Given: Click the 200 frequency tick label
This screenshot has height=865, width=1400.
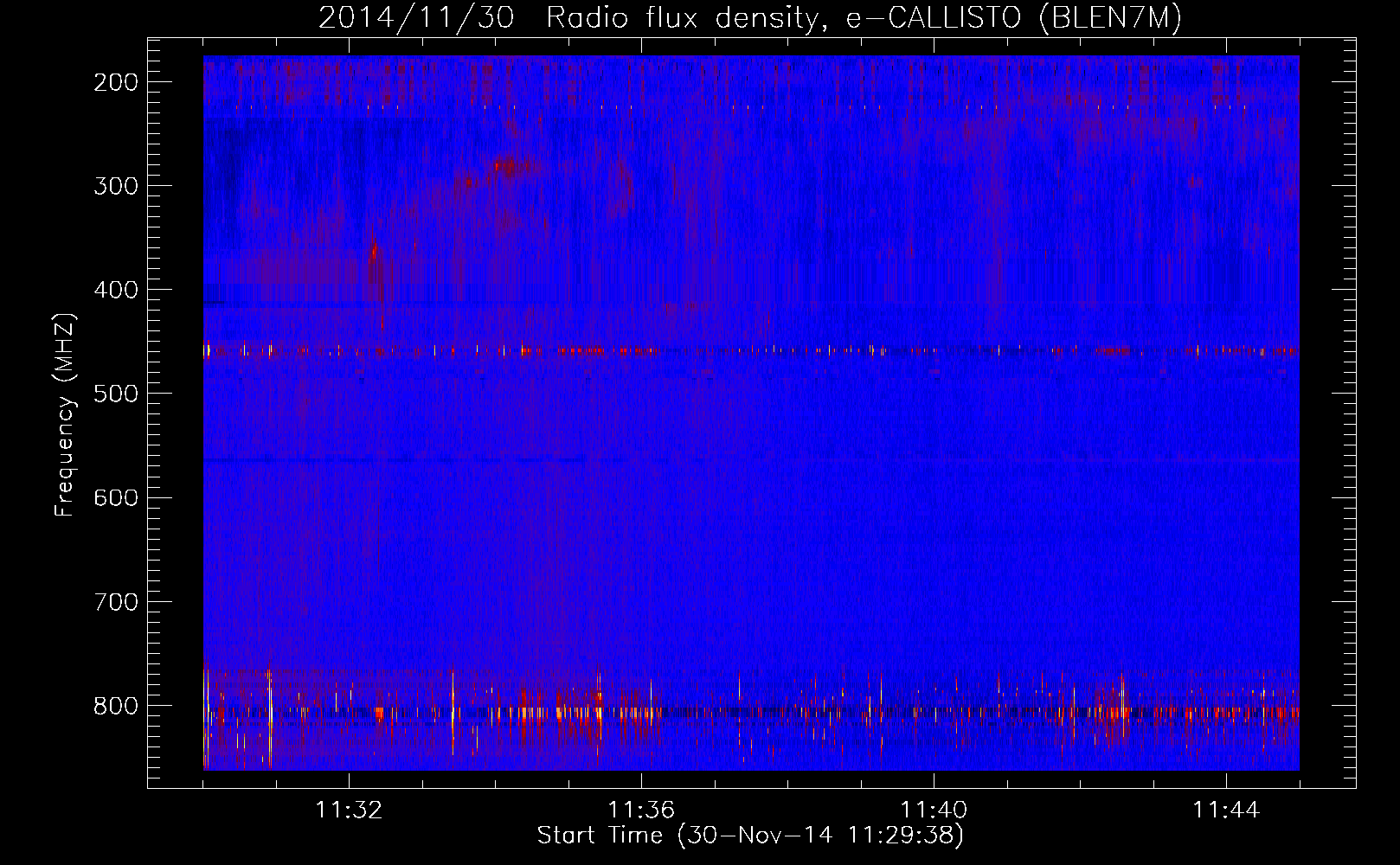Looking at the screenshot, I should (116, 82).
